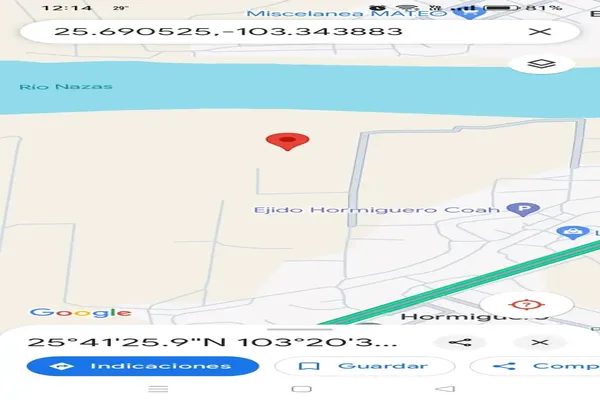The width and height of the screenshot is (600, 400).
Task: Tap the Android recent apps menu button
Action: click(158, 389)
